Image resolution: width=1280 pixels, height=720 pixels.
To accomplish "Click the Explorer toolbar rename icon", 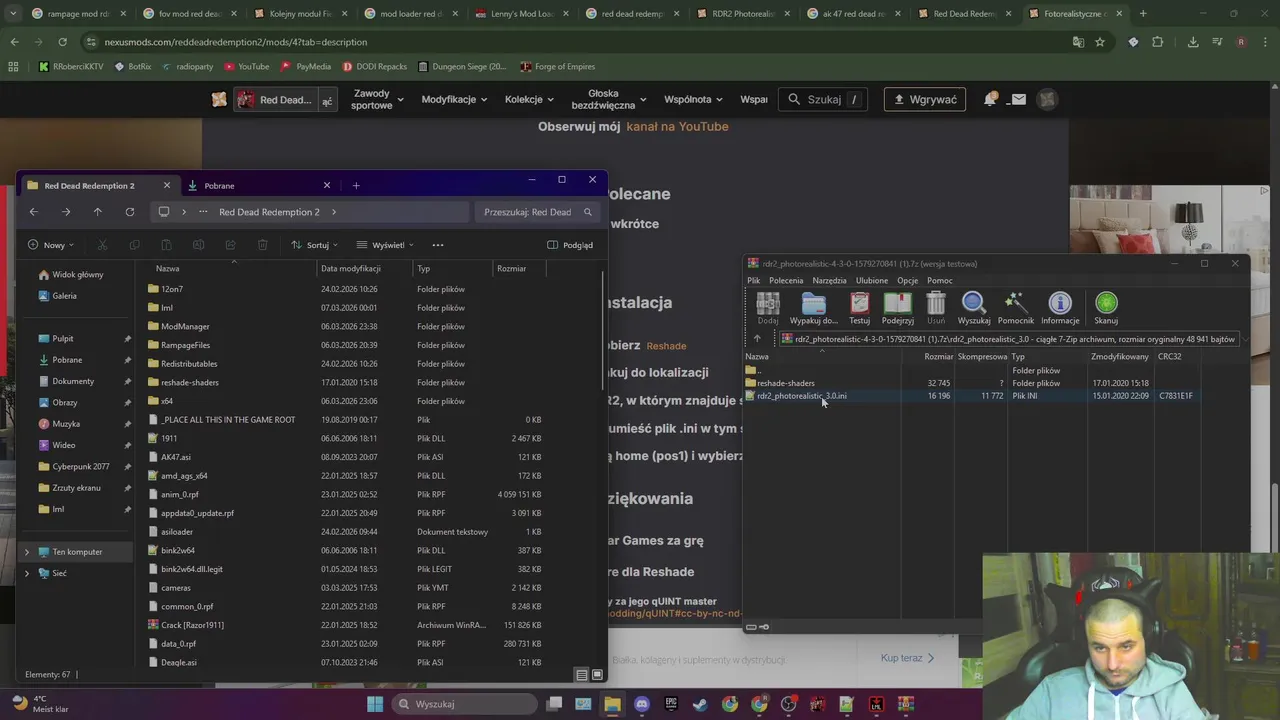I will (198, 245).
